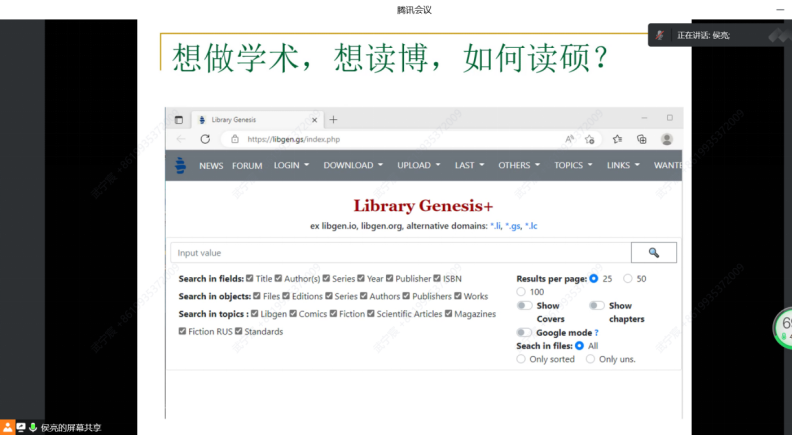This screenshot has height=436, width=793.
Task: Click the Input value search field
Action: coord(401,252)
